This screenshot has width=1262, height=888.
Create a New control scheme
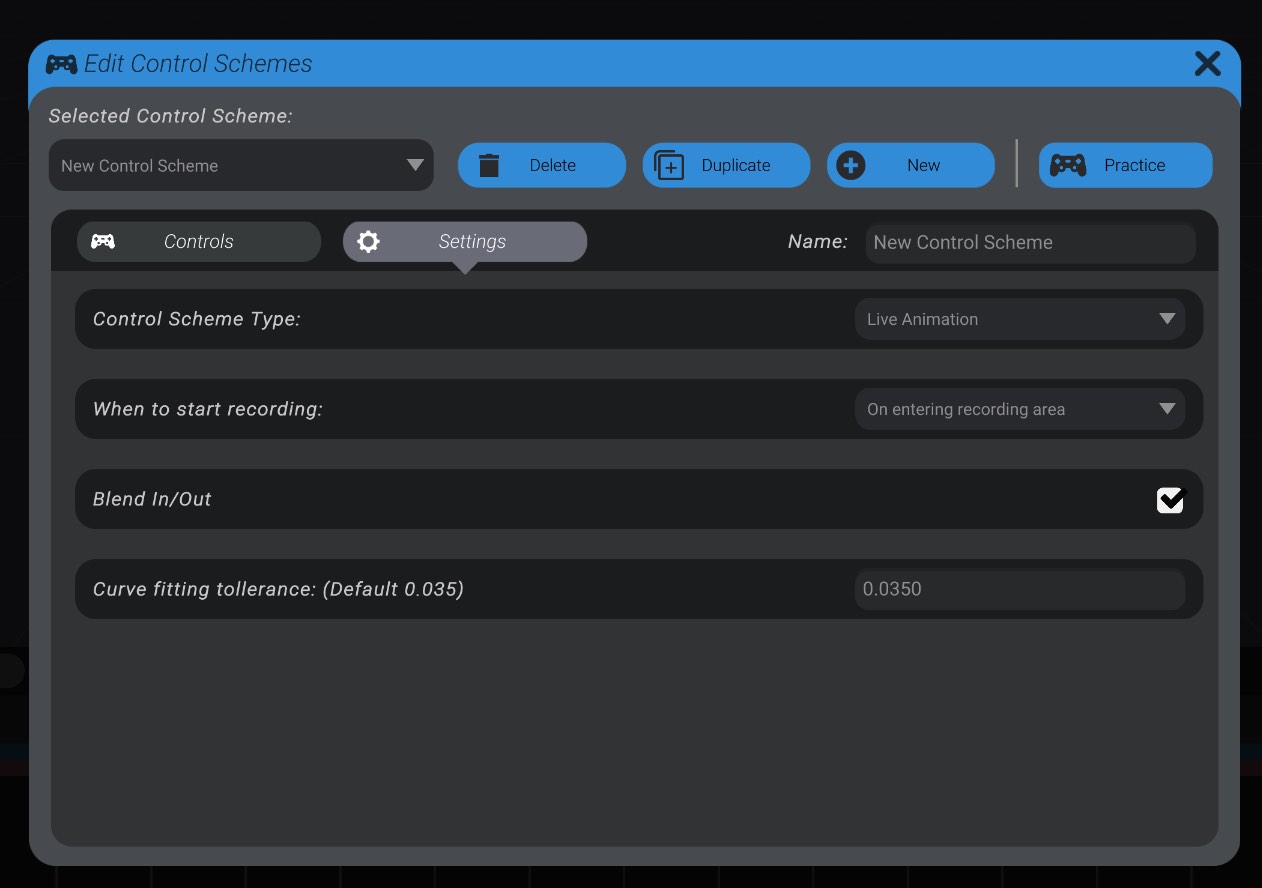click(x=910, y=164)
